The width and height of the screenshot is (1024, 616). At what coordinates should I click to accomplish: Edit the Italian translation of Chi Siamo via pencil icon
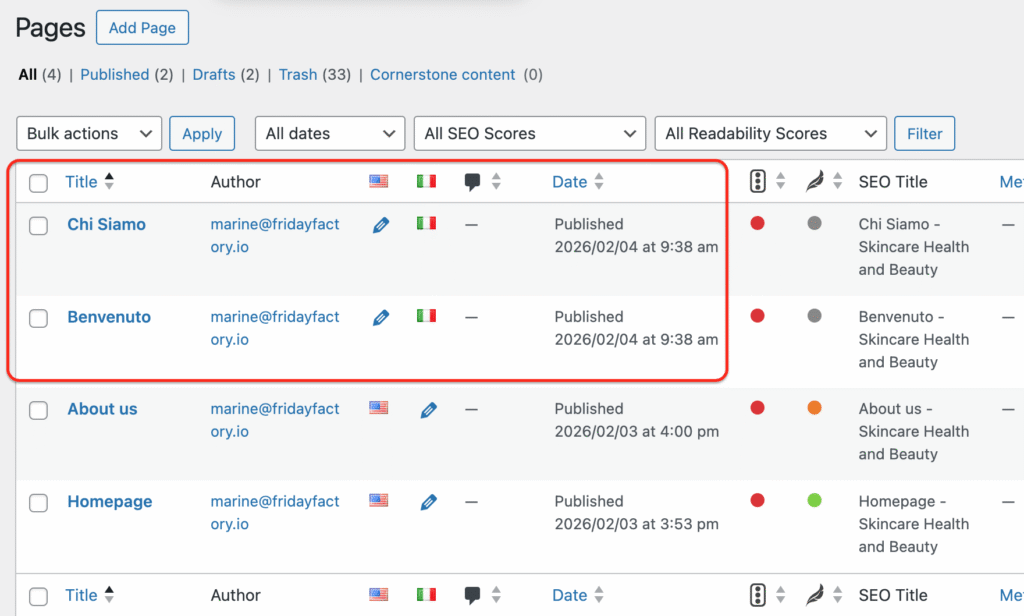(381, 225)
